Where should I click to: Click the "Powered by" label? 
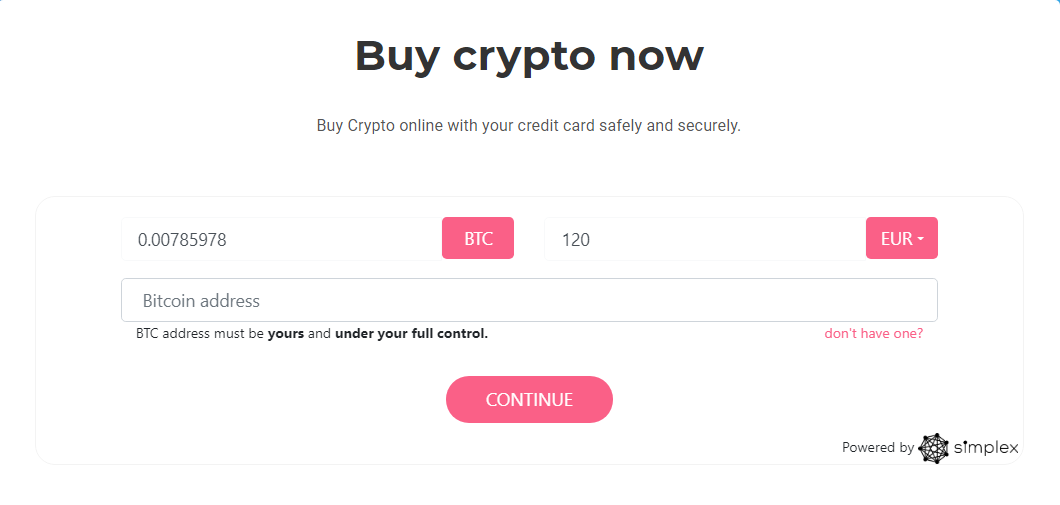[877, 448]
